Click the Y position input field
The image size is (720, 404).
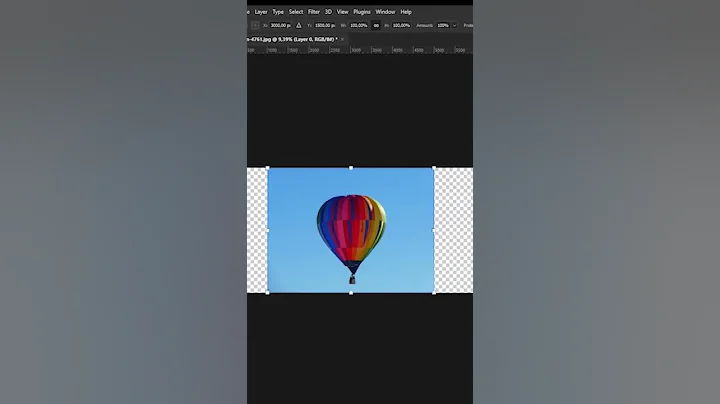325,26
